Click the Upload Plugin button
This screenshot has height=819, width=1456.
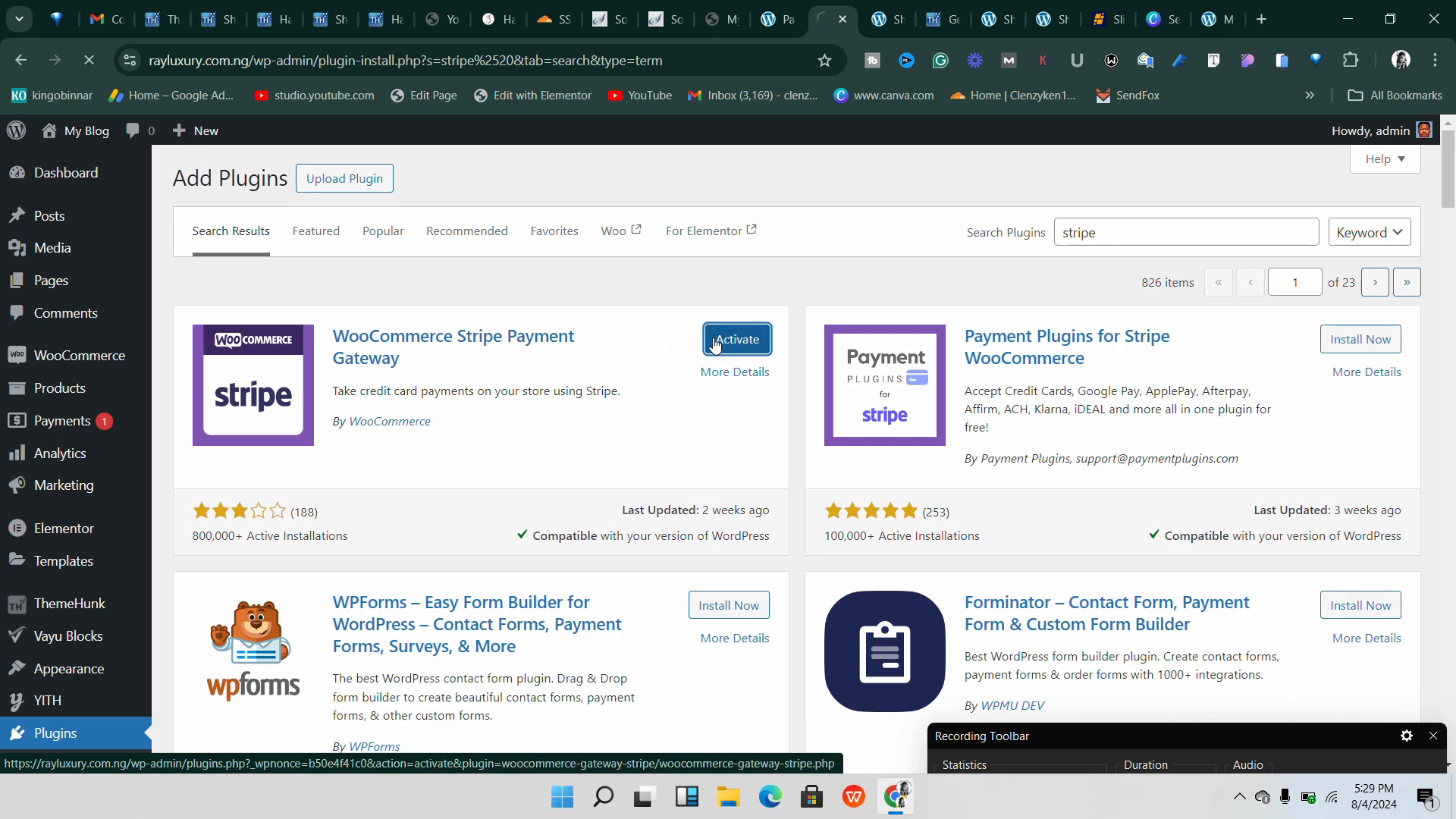tap(344, 179)
